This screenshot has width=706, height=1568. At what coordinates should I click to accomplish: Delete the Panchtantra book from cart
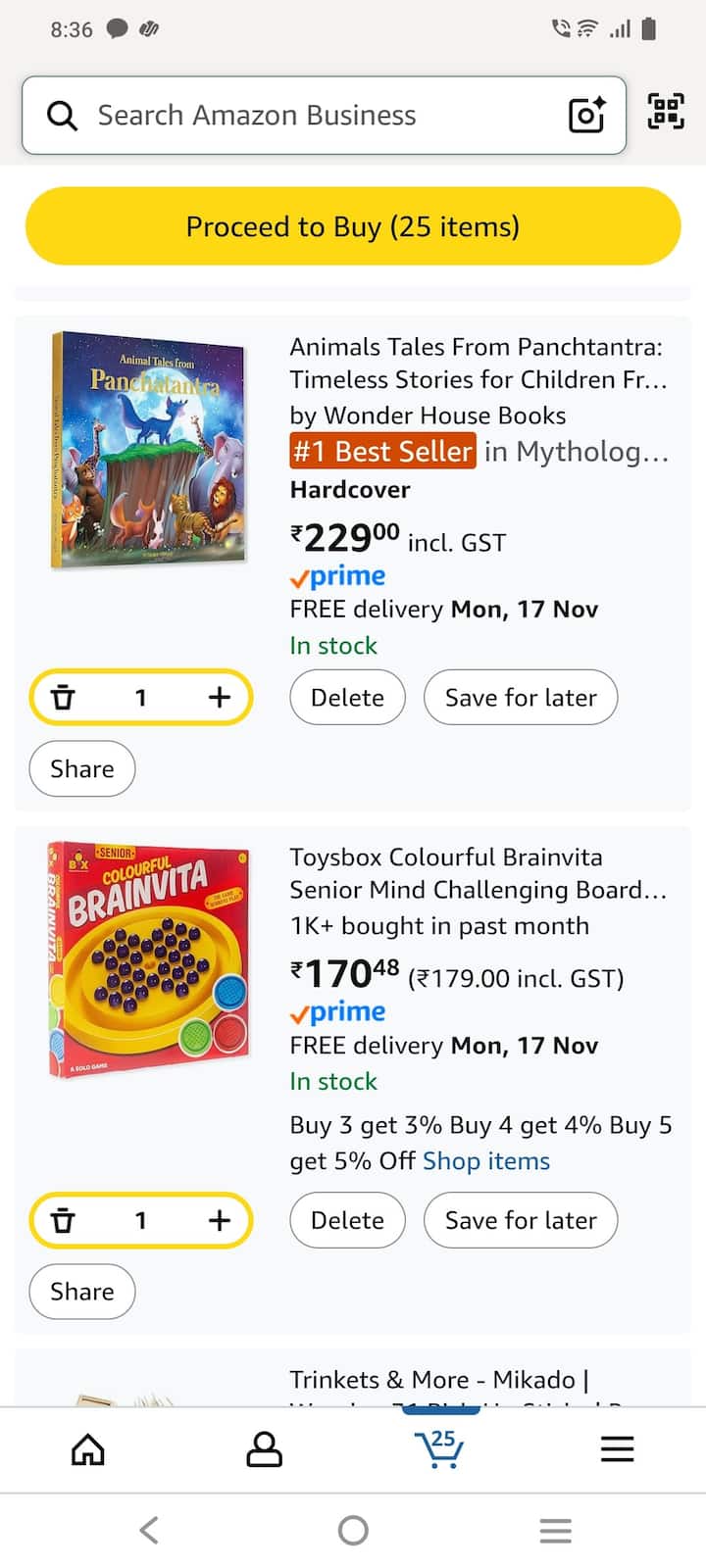(347, 698)
